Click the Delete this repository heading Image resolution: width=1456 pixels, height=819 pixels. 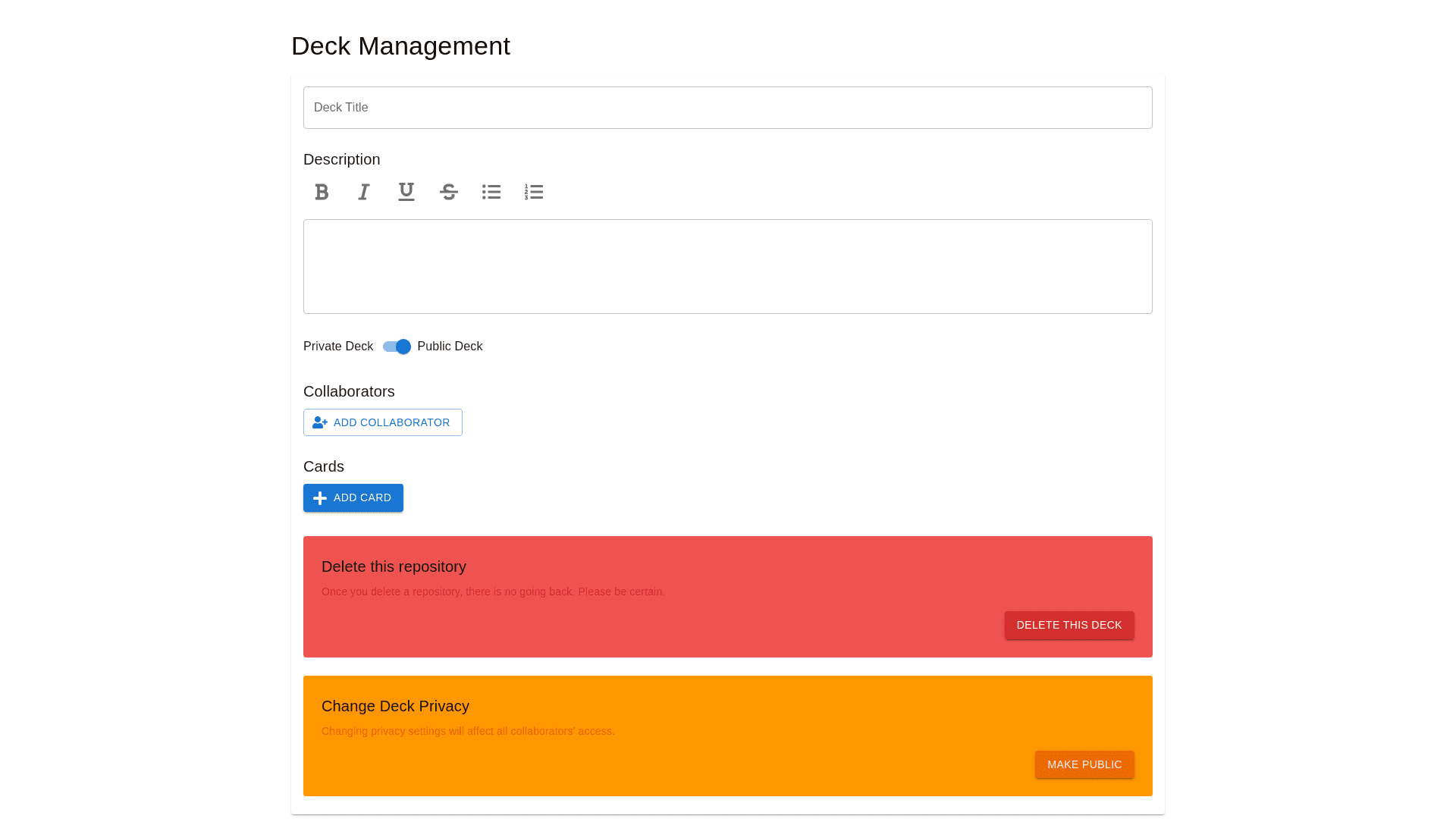tap(394, 566)
